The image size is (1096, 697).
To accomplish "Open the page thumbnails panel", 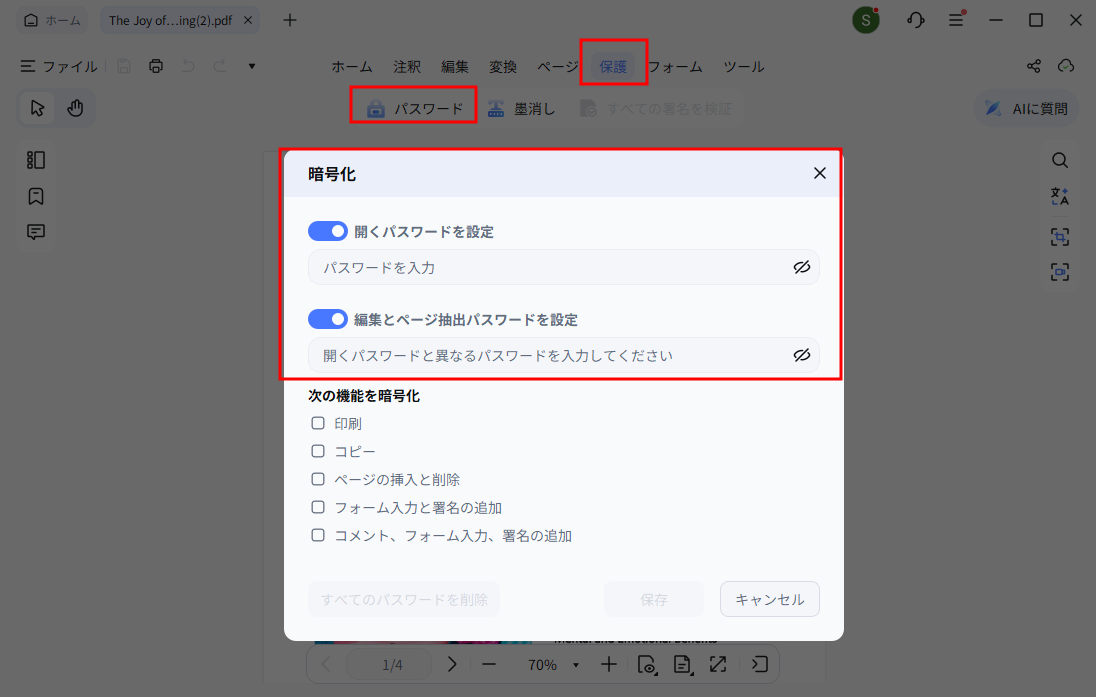I will pos(36,159).
